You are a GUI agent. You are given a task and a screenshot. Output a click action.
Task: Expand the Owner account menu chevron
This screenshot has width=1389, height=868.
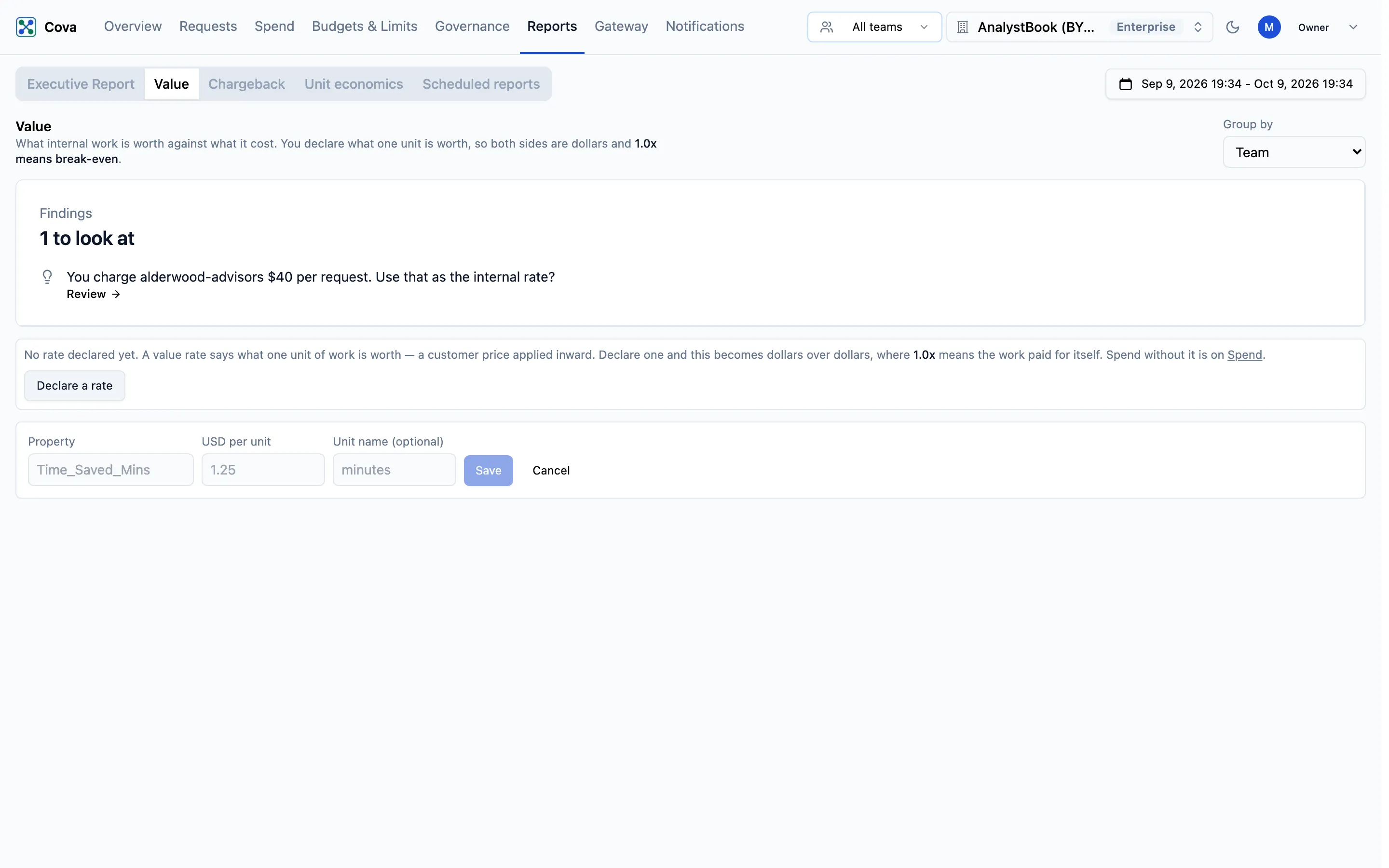tap(1353, 27)
